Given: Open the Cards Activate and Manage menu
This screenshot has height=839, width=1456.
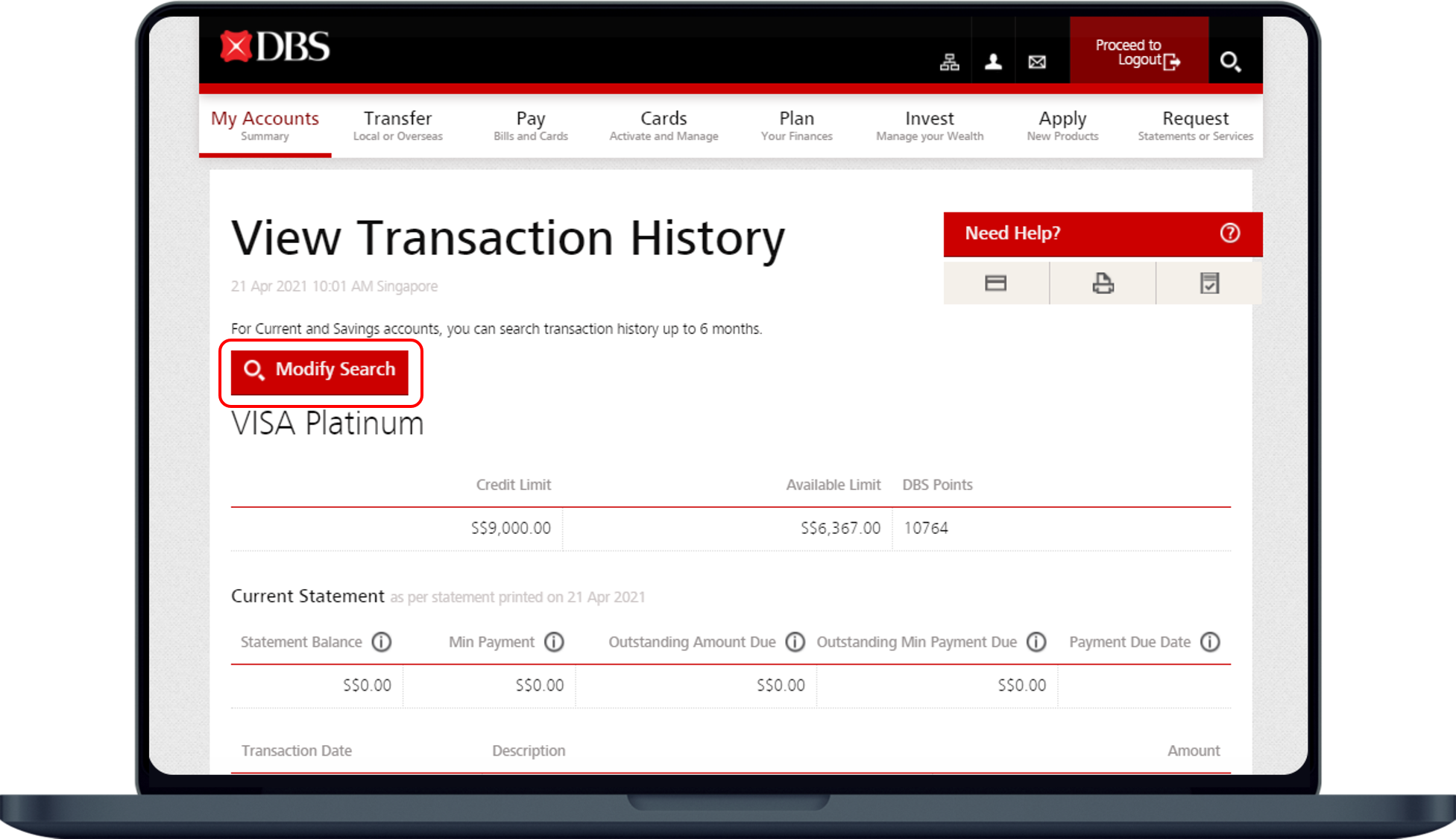Looking at the screenshot, I should click(x=664, y=125).
